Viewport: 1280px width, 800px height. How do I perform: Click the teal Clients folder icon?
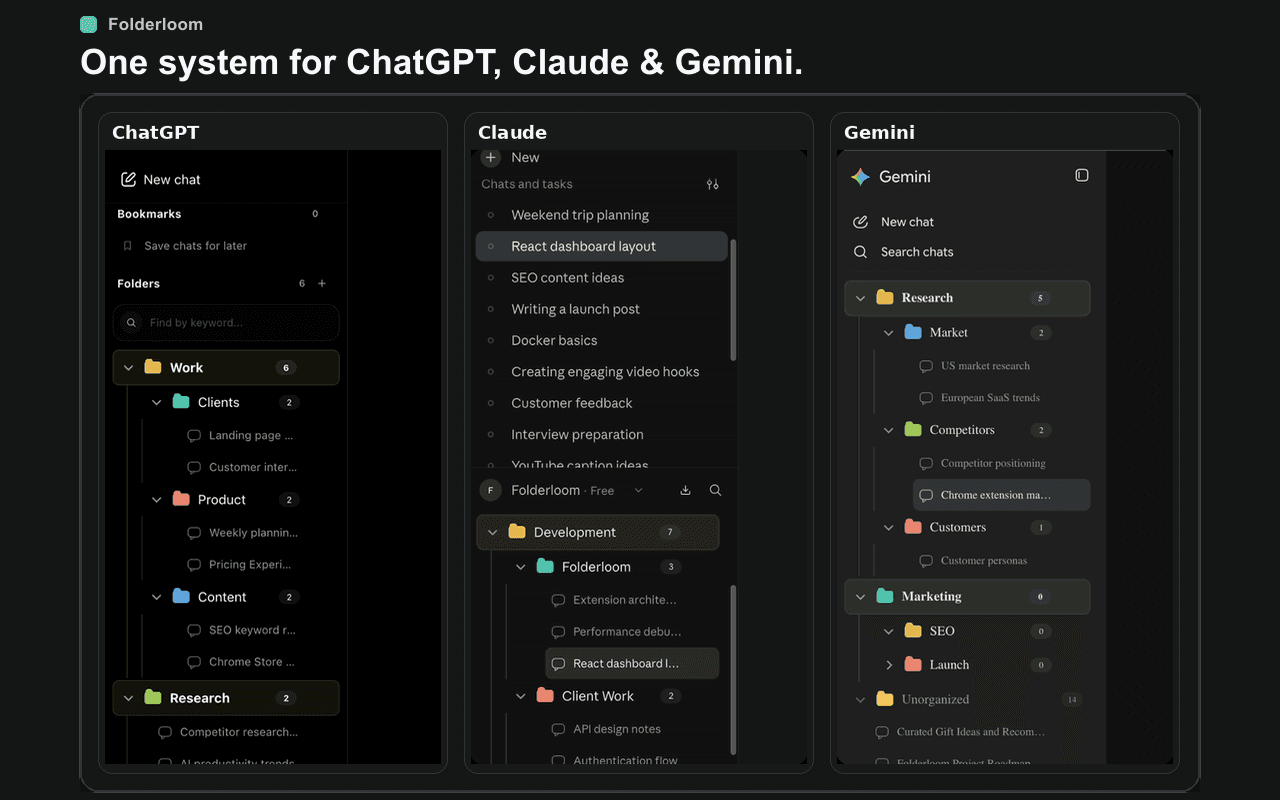(x=181, y=402)
